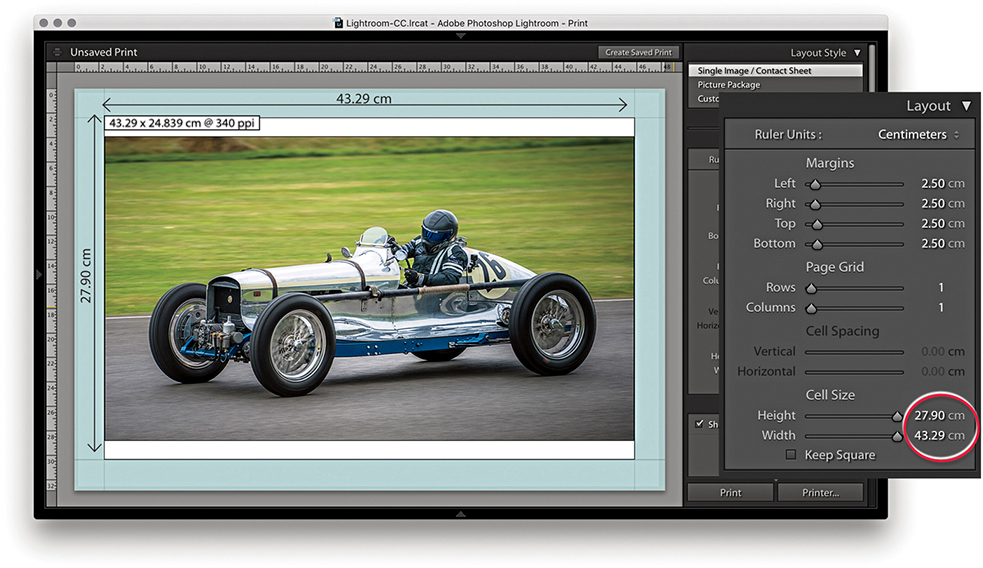Image resolution: width=983 pixels, height=568 pixels.
Task: Click the top panel reveal arrow
Action: pyautogui.click(x=460, y=36)
